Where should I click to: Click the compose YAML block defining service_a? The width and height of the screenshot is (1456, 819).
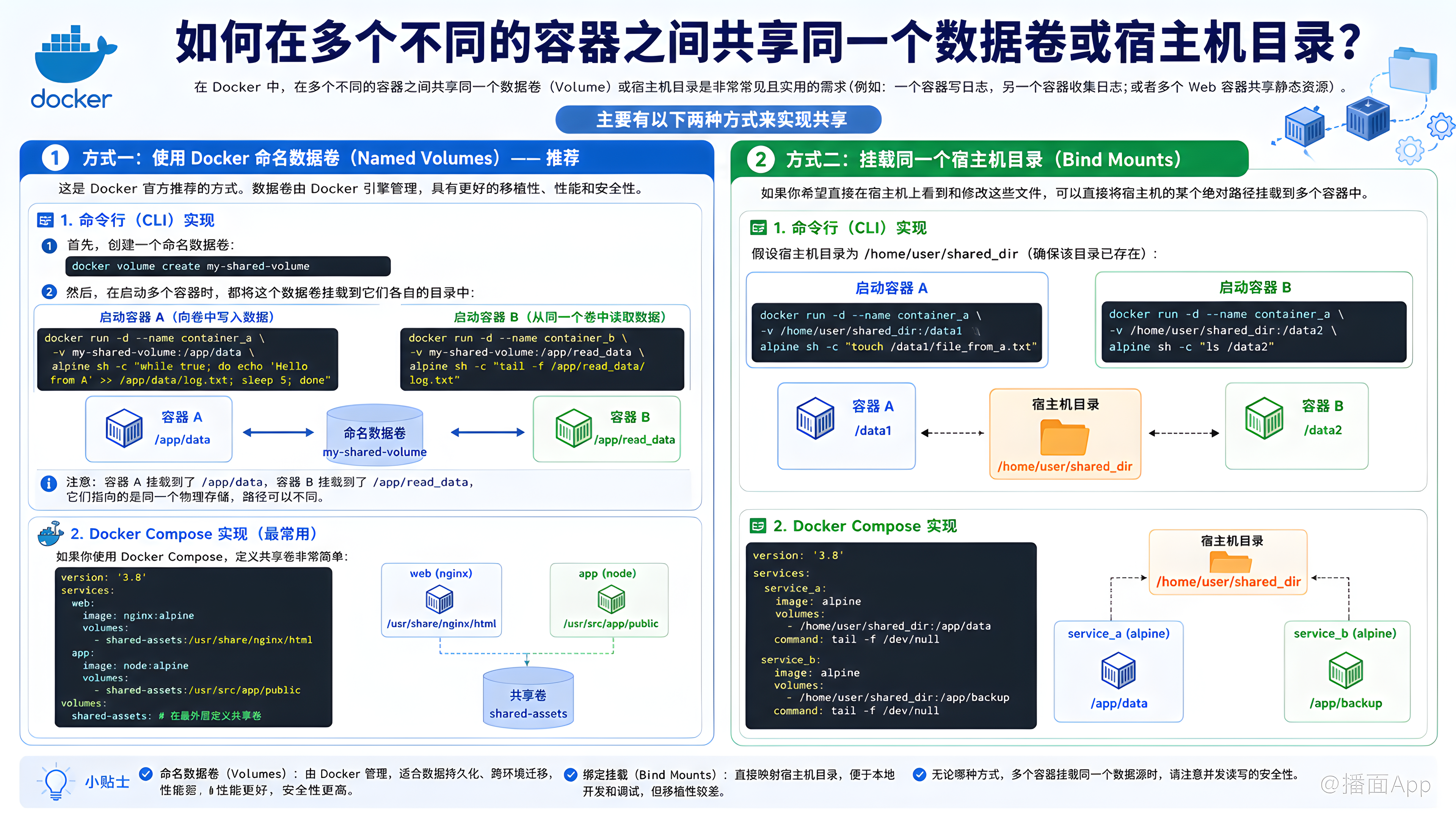click(891, 635)
